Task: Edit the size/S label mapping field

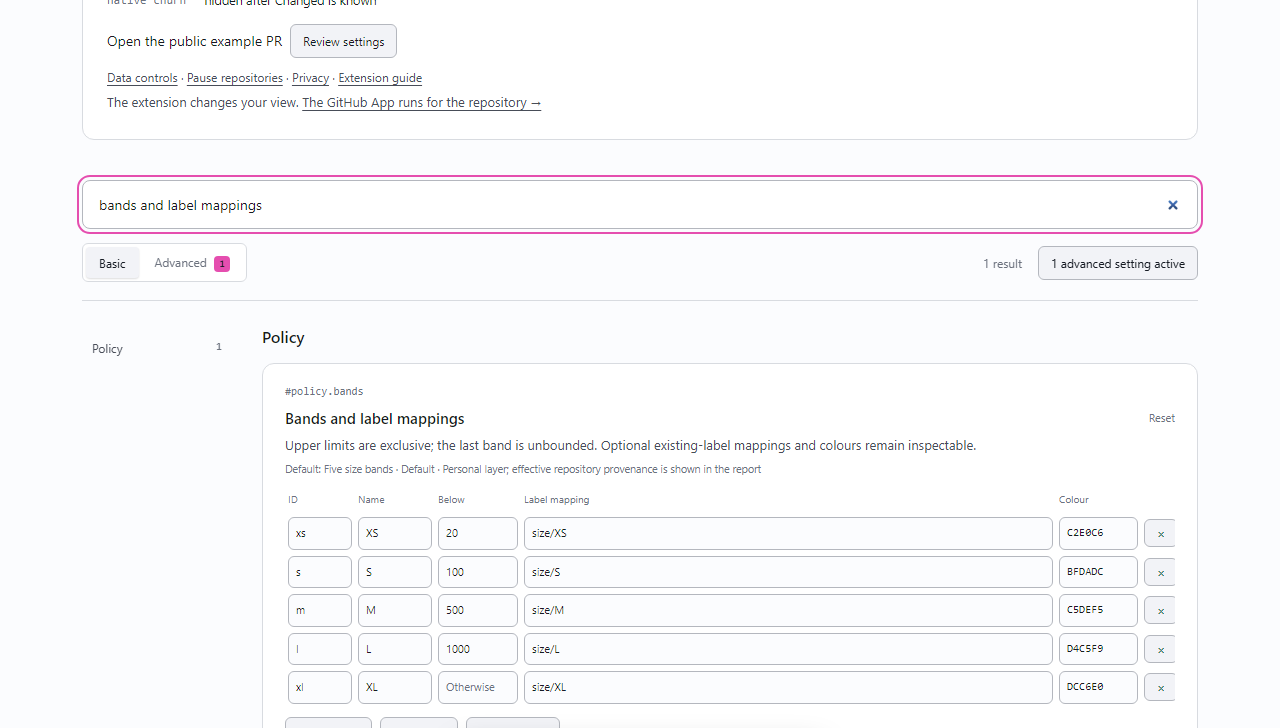Action: 788,572
